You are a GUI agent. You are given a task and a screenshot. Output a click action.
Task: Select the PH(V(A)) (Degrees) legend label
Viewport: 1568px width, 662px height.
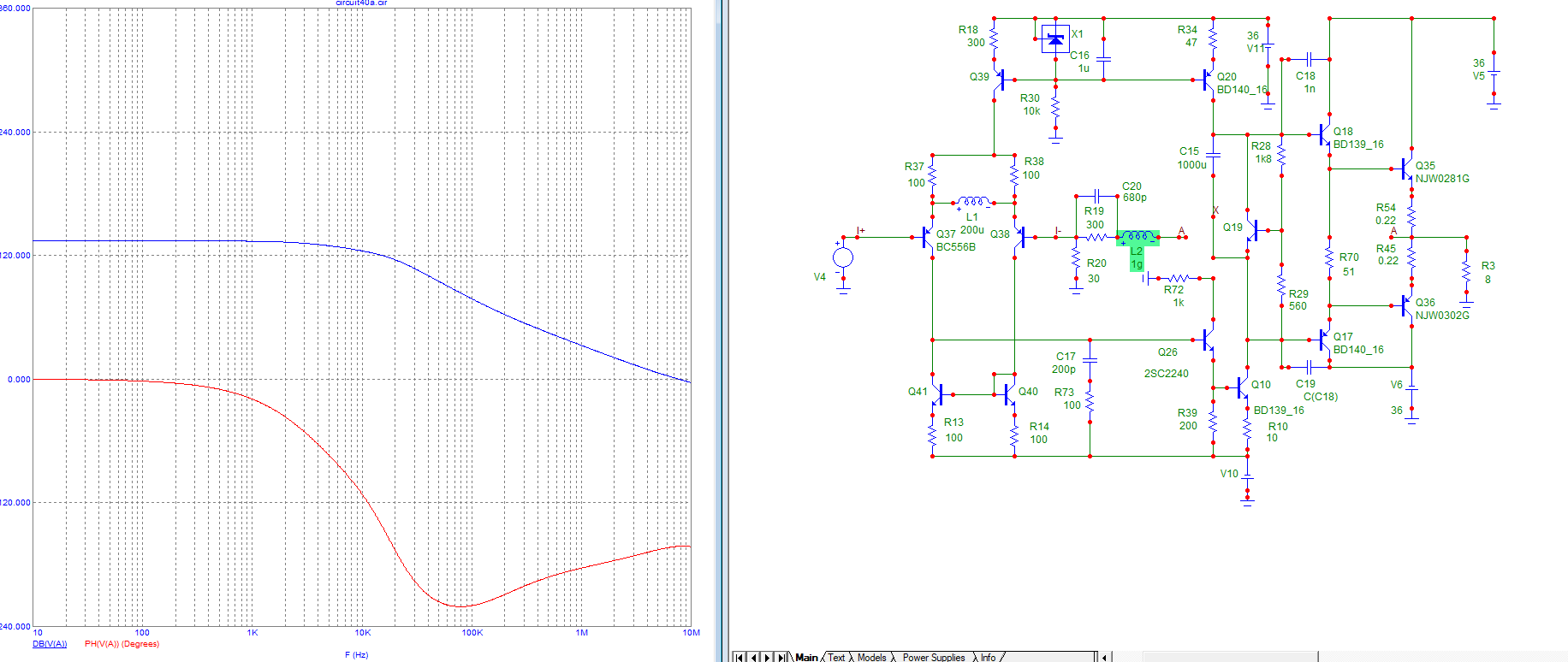pos(122,644)
